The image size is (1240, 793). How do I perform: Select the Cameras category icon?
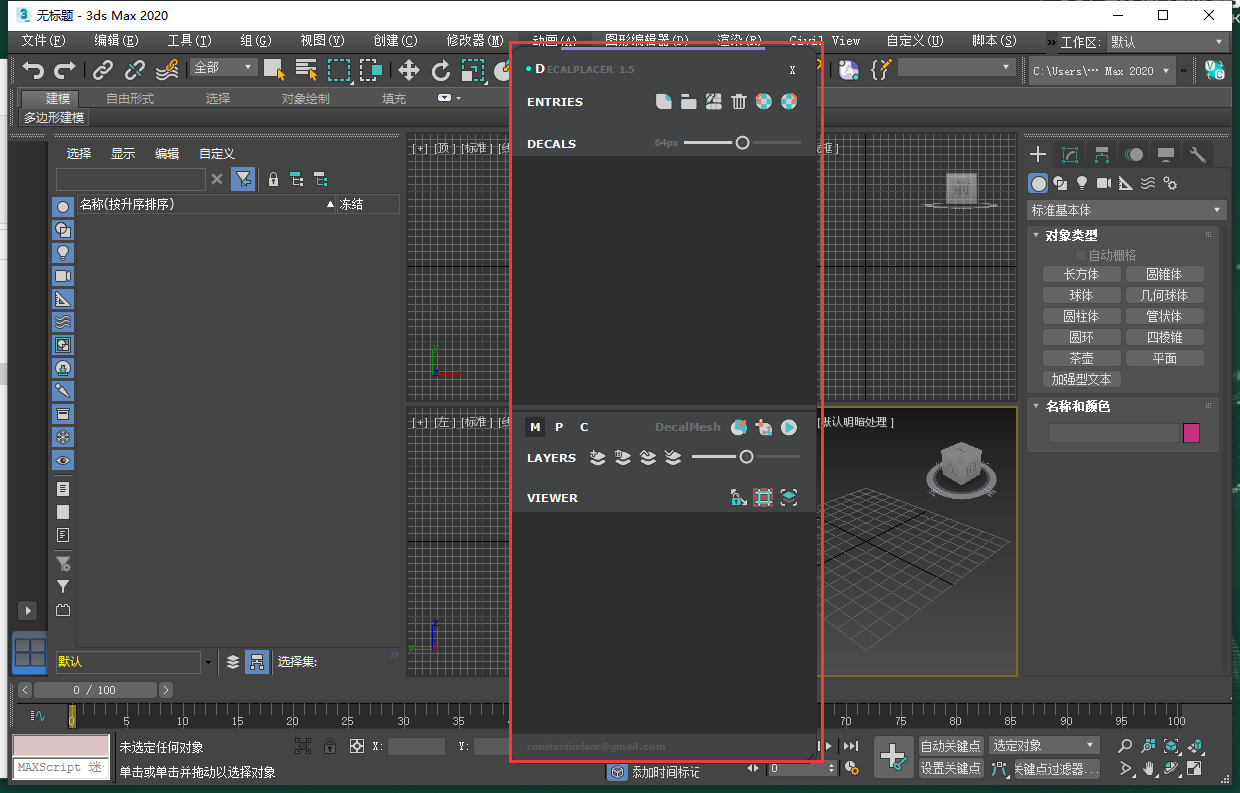coord(1104,183)
